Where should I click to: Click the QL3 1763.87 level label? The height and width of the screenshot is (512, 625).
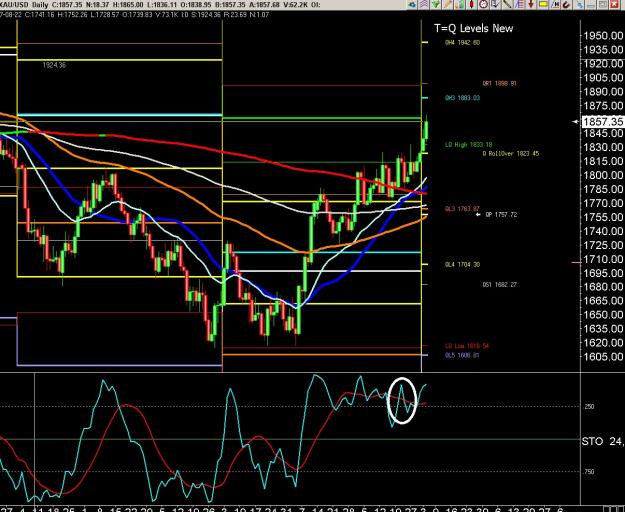coord(462,209)
